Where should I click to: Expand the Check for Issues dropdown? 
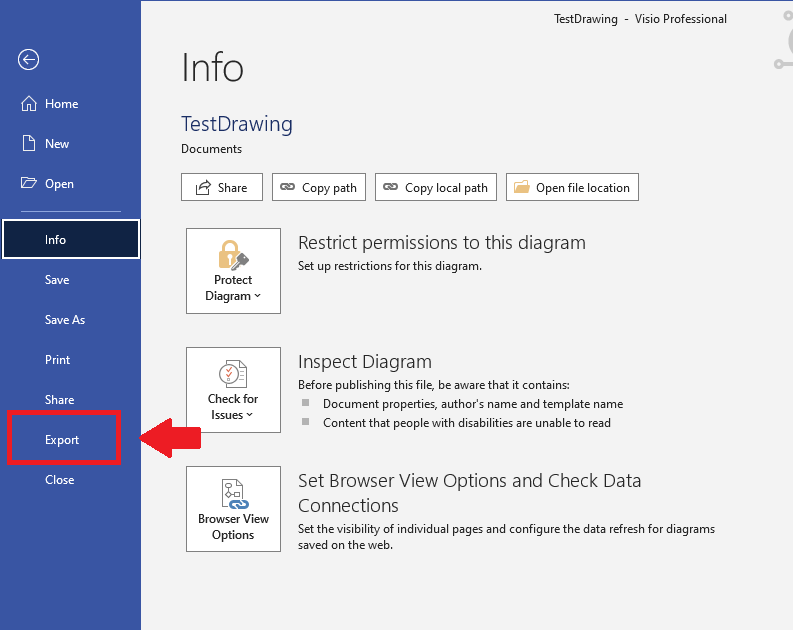click(x=233, y=390)
